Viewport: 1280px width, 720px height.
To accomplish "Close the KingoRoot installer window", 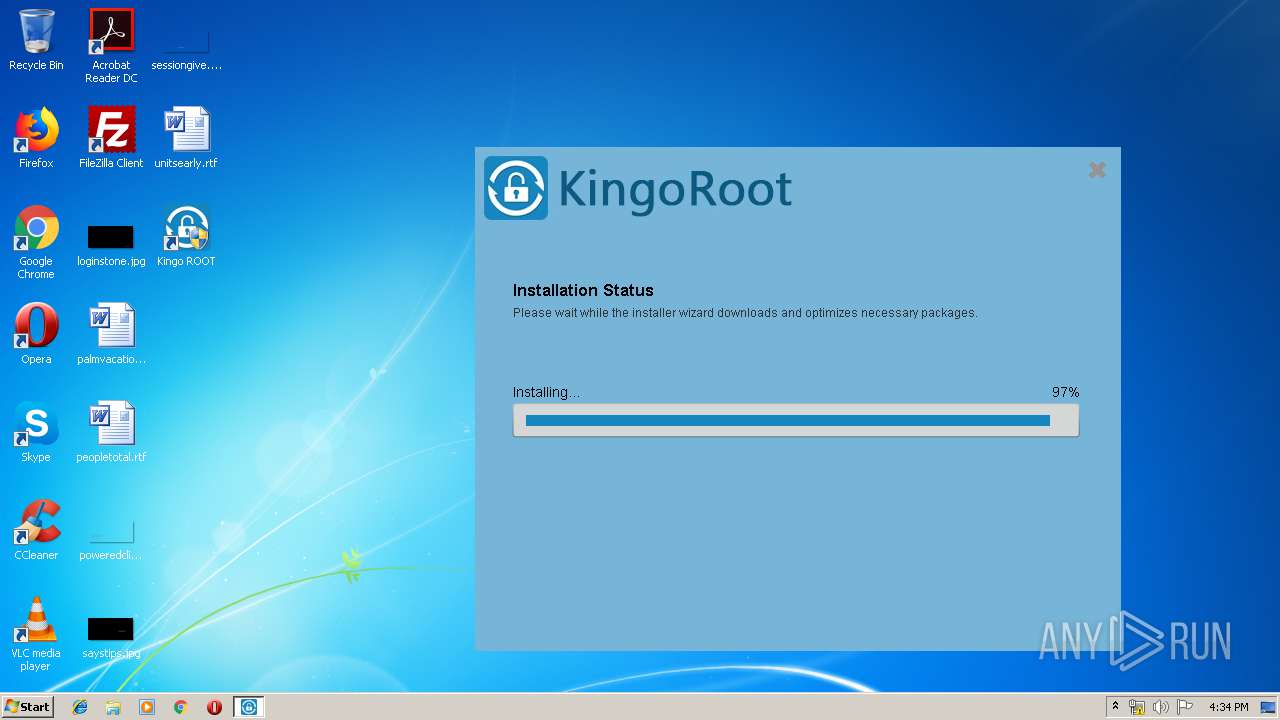I will [1097, 170].
